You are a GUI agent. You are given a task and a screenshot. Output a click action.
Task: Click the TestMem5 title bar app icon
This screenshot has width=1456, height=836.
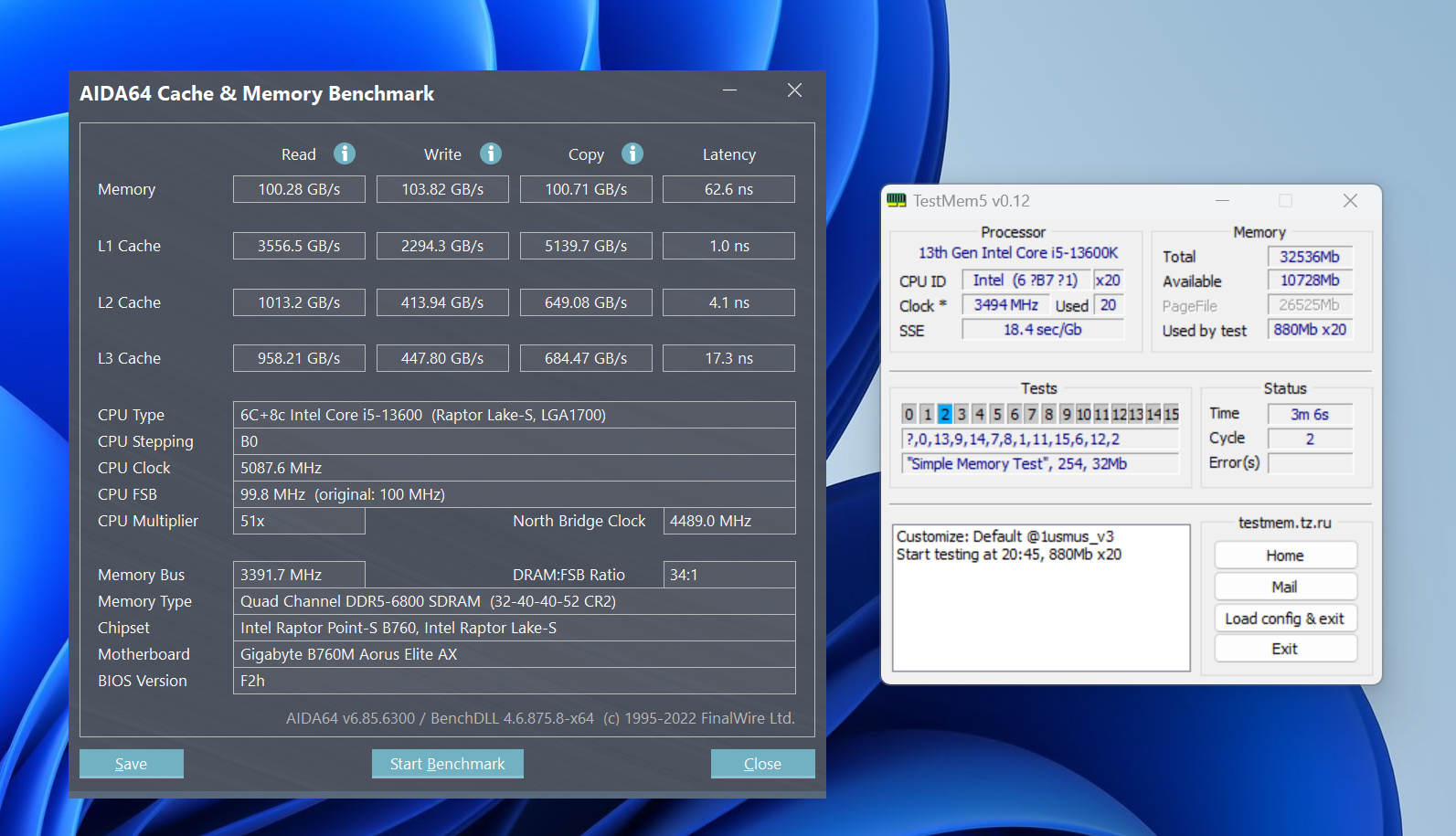pos(897,201)
